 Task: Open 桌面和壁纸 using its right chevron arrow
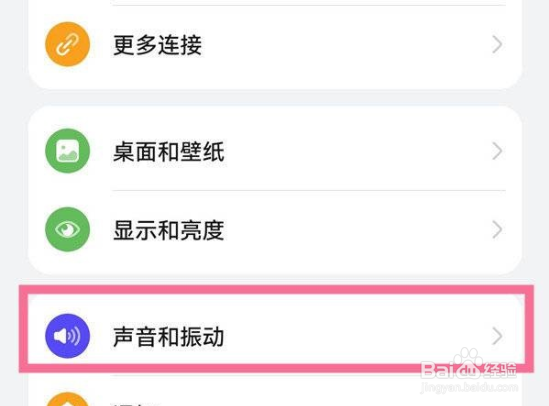[497, 151]
